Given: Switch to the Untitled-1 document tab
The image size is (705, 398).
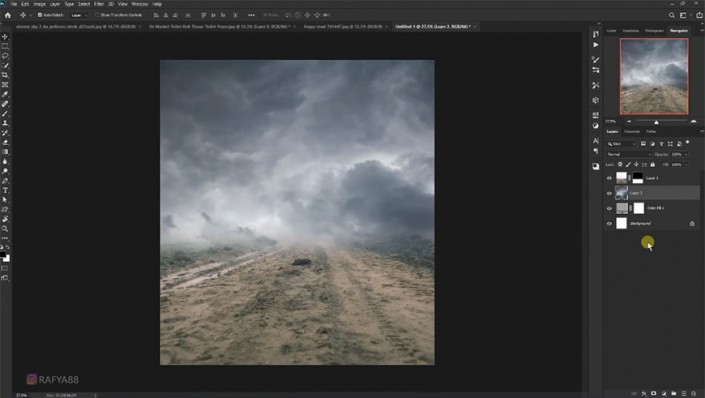Looking at the screenshot, I should (x=433, y=27).
